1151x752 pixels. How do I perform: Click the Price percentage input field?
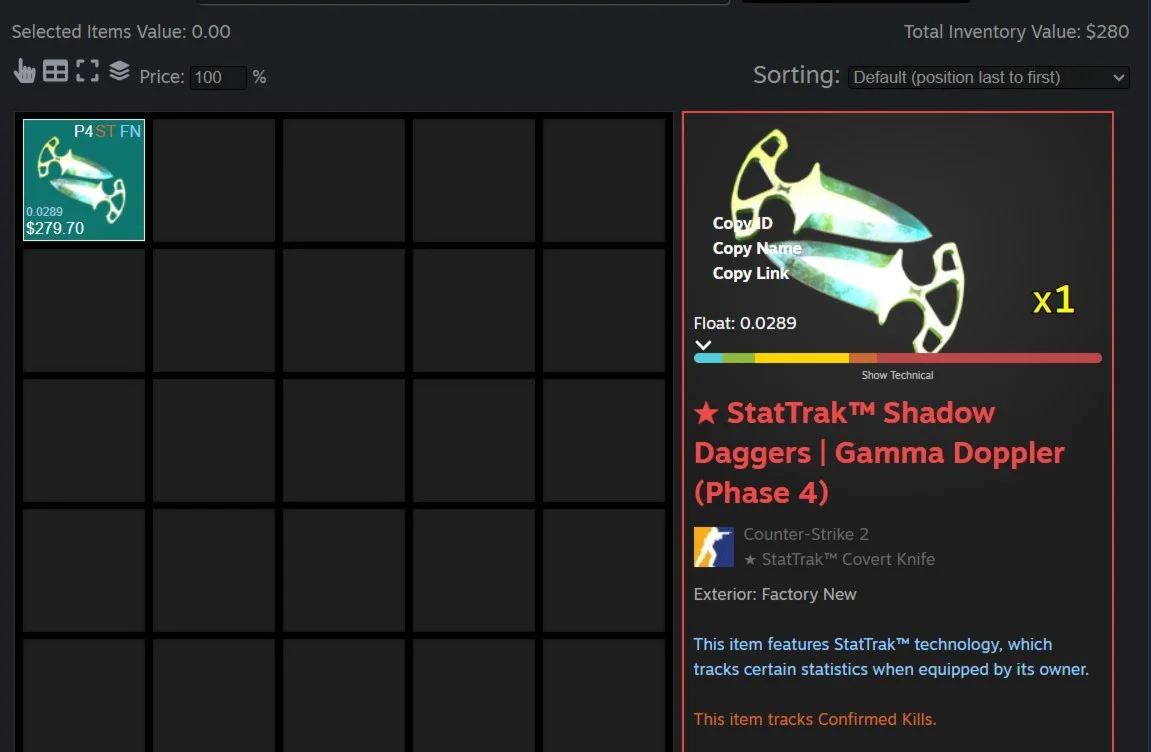pos(218,77)
